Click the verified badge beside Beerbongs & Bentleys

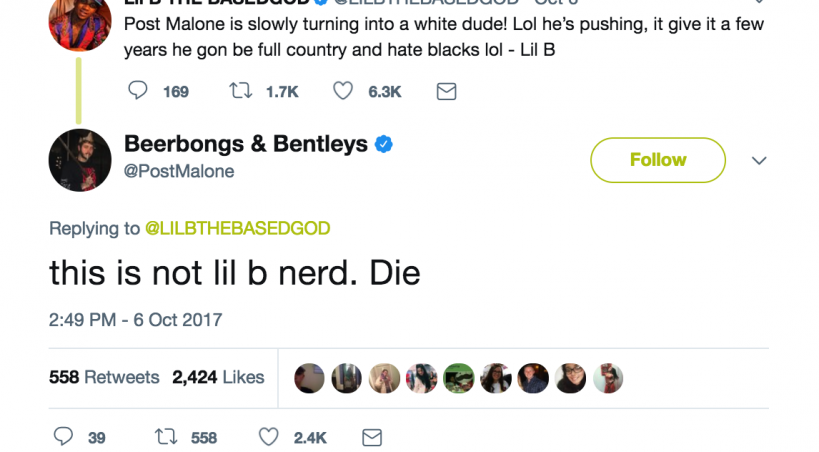(x=383, y=145)
